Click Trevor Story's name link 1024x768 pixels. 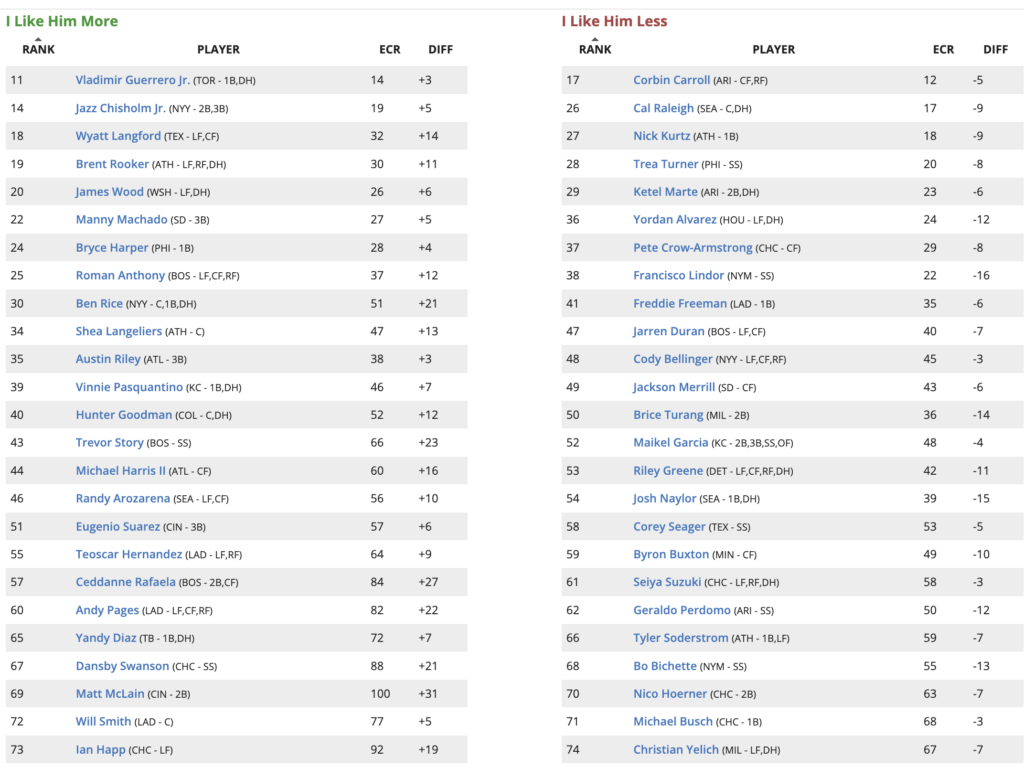(109, 443)
